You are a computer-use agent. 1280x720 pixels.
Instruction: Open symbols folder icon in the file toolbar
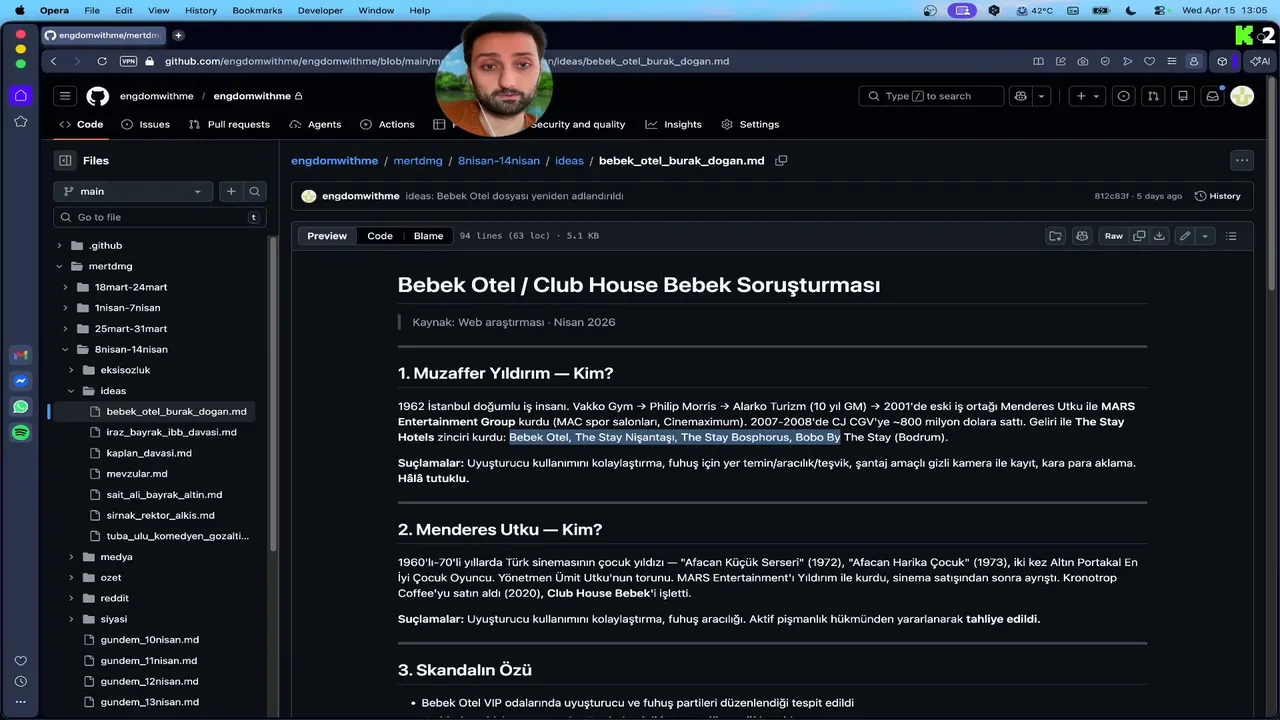click(x=1055, y=236)
